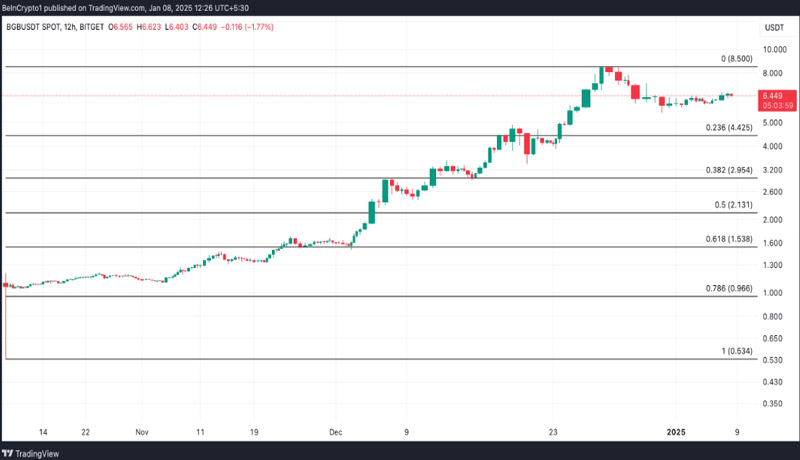Viewport: 800px width, 460px height.
Task: Click the USDT currency button
Action: (x=774, y=28)
